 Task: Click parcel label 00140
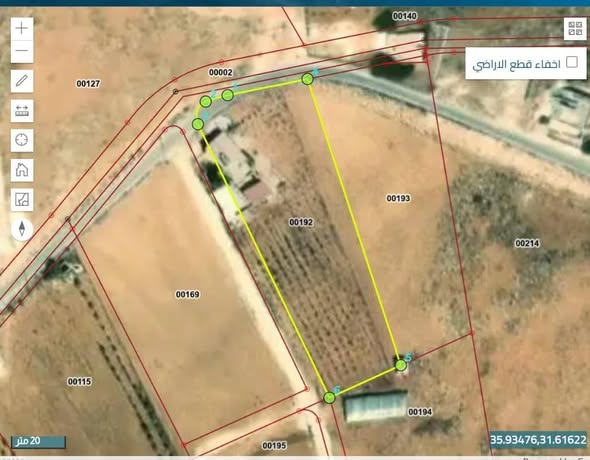tap(404, 16)
